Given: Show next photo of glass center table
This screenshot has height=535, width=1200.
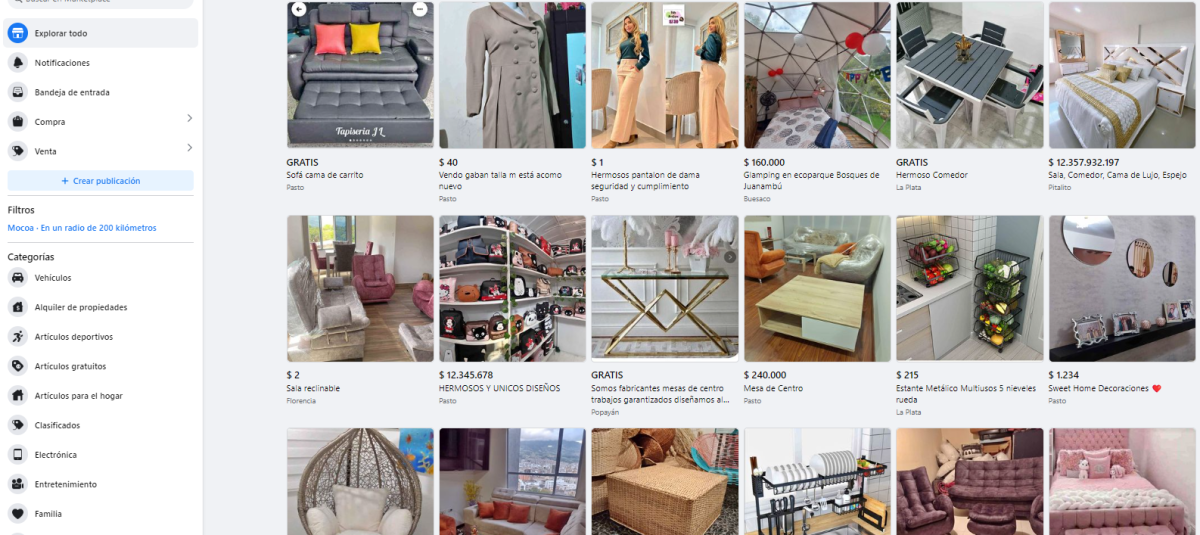Looking at the screenshot, I should (729, 257).
